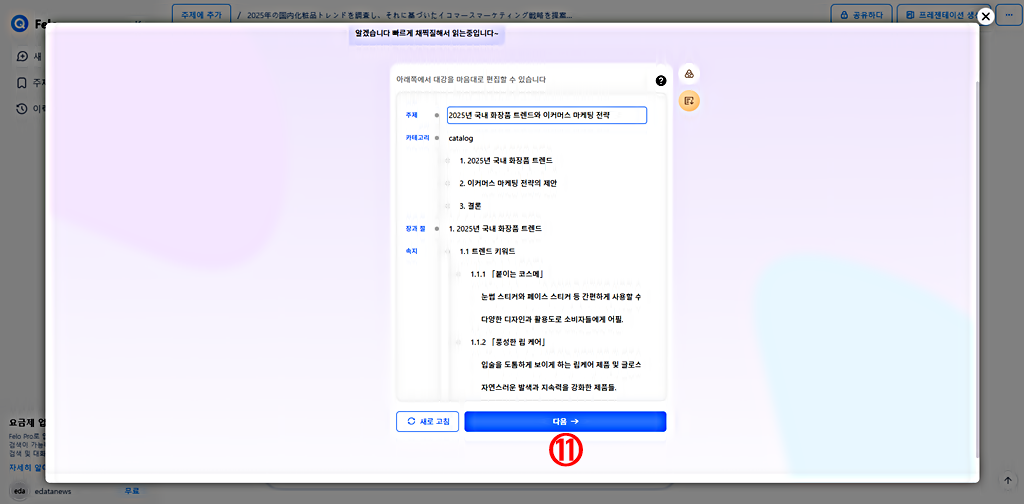Open the history clock sidebar icon

coord(22,108)
